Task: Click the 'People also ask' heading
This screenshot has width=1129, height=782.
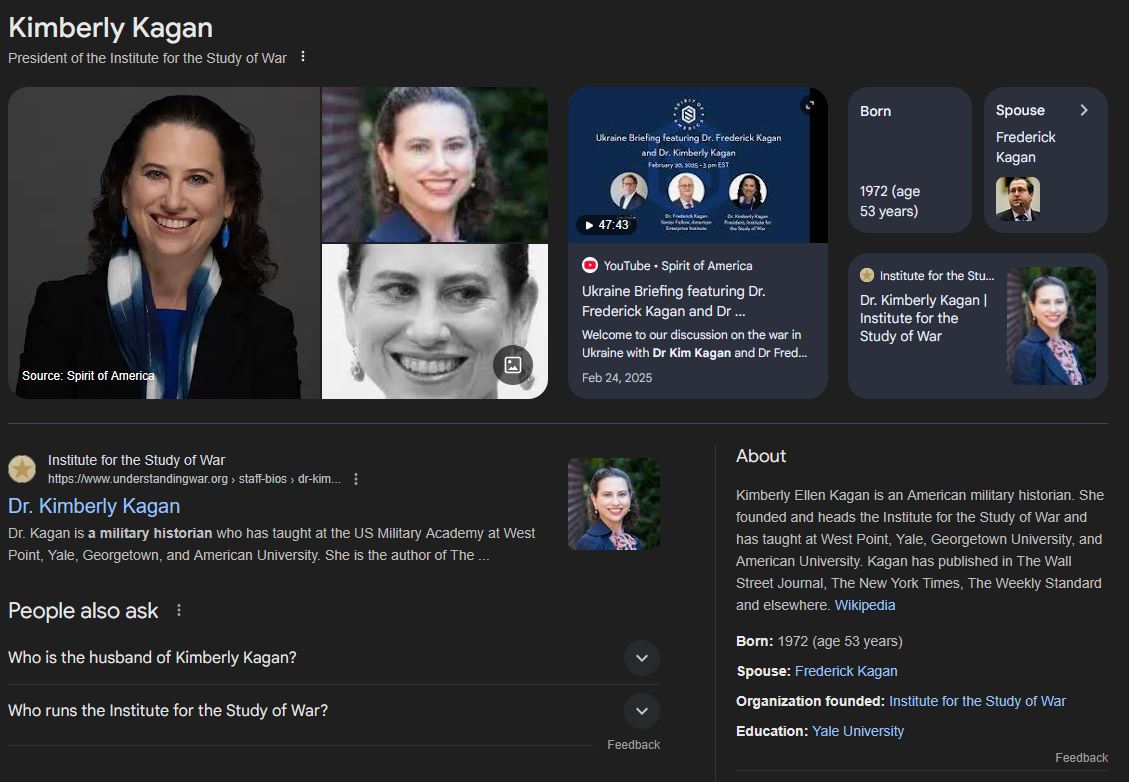Action: coord(83,611)
